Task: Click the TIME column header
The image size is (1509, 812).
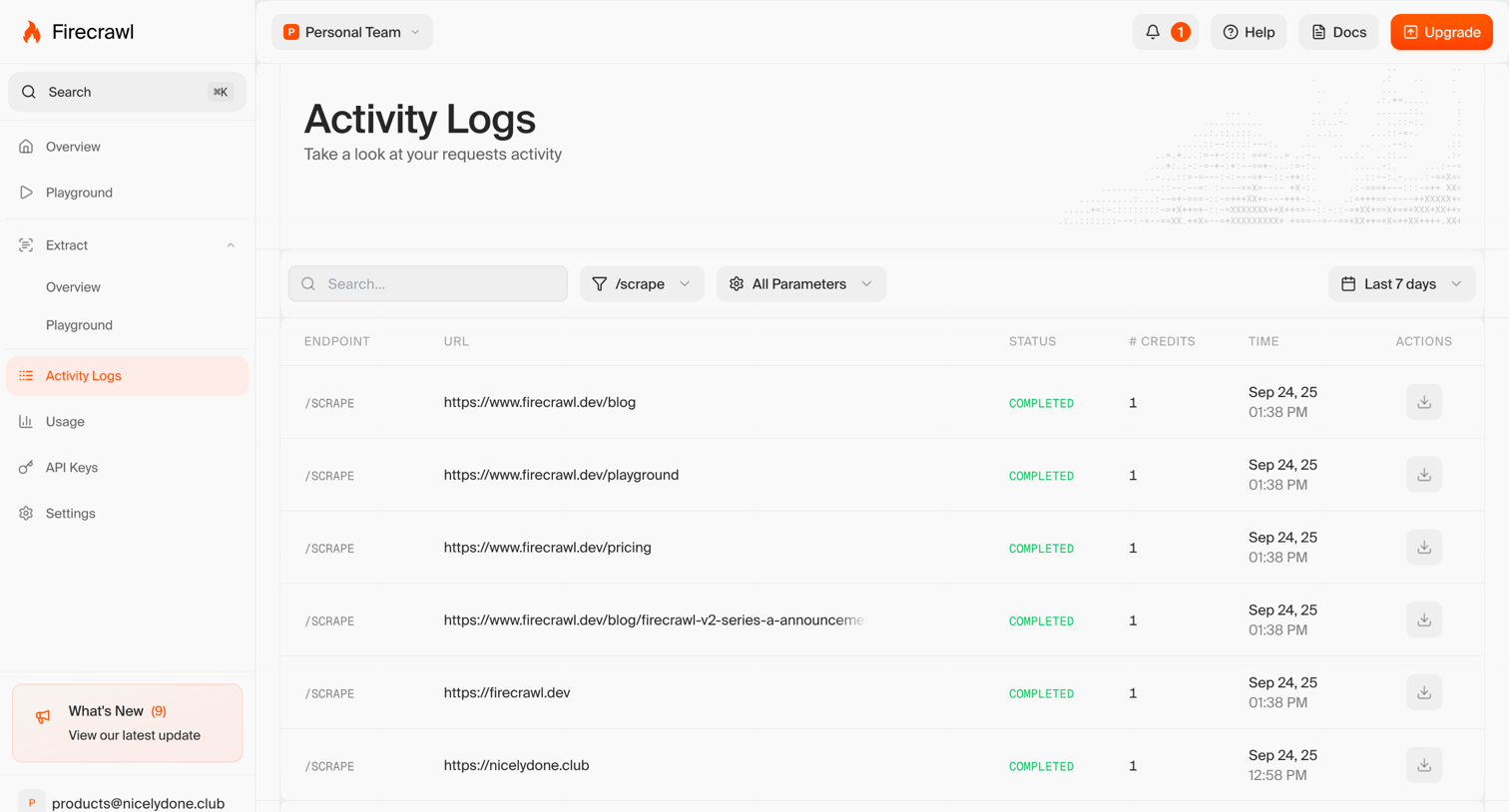Action: pos(1263,341)
